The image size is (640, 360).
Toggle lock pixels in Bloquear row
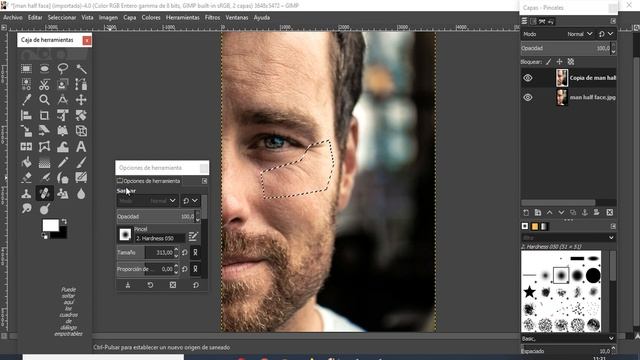(x=549, y=62)
